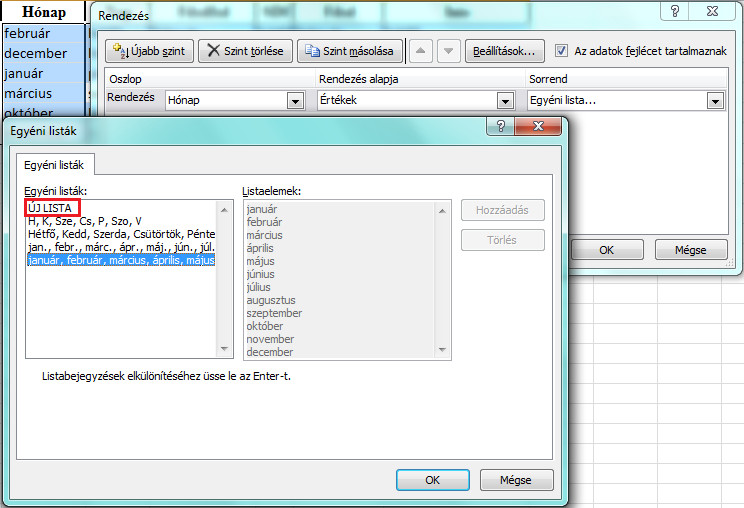Move the sort level down with the down arrow
744x508 pixels.
(448, 51)
